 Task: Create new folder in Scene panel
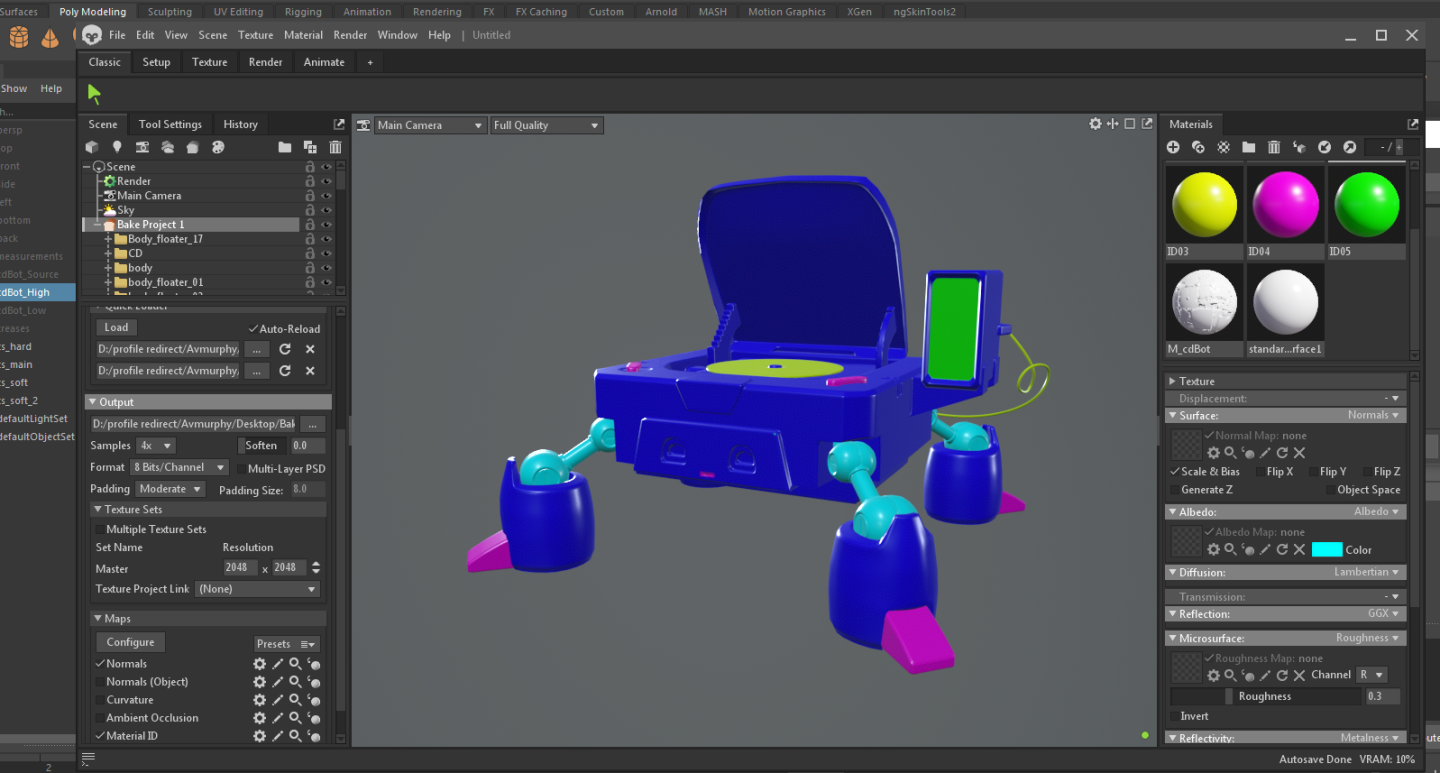(x=285, y=147)
